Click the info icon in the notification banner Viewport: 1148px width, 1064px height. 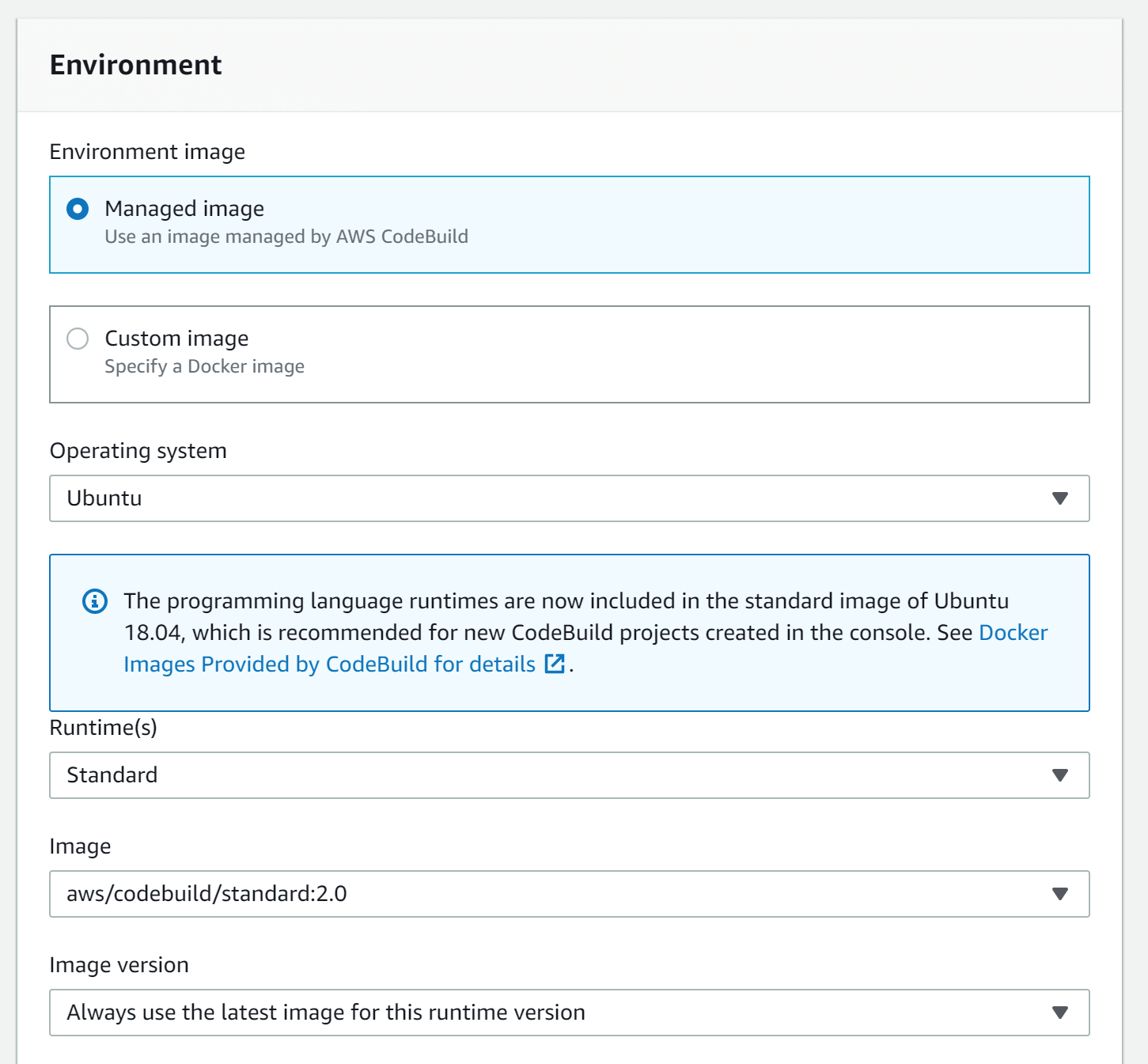tap(94, 601)
